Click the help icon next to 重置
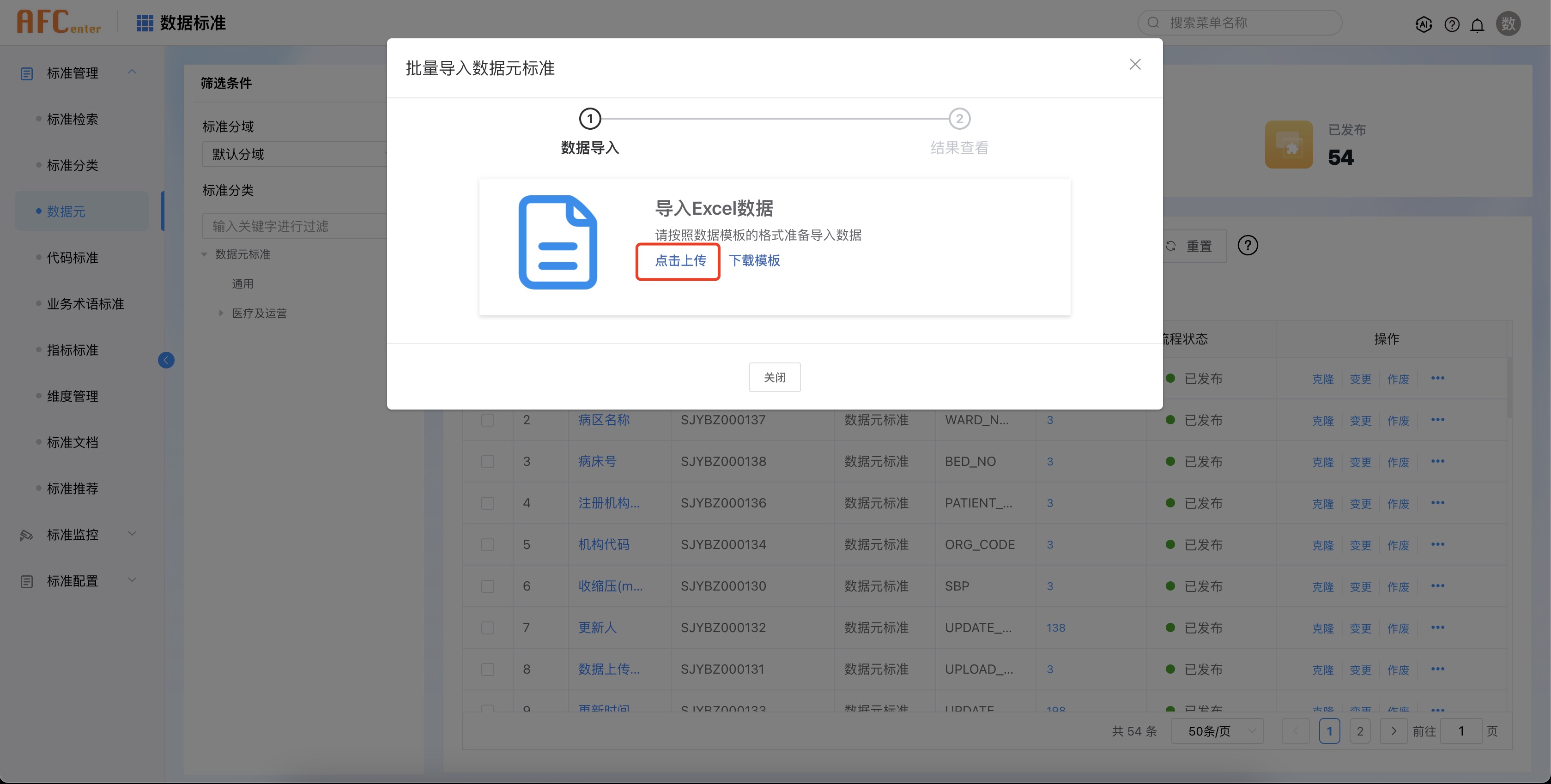The height and width of the screenshot is (784, 1551). 1248,246
